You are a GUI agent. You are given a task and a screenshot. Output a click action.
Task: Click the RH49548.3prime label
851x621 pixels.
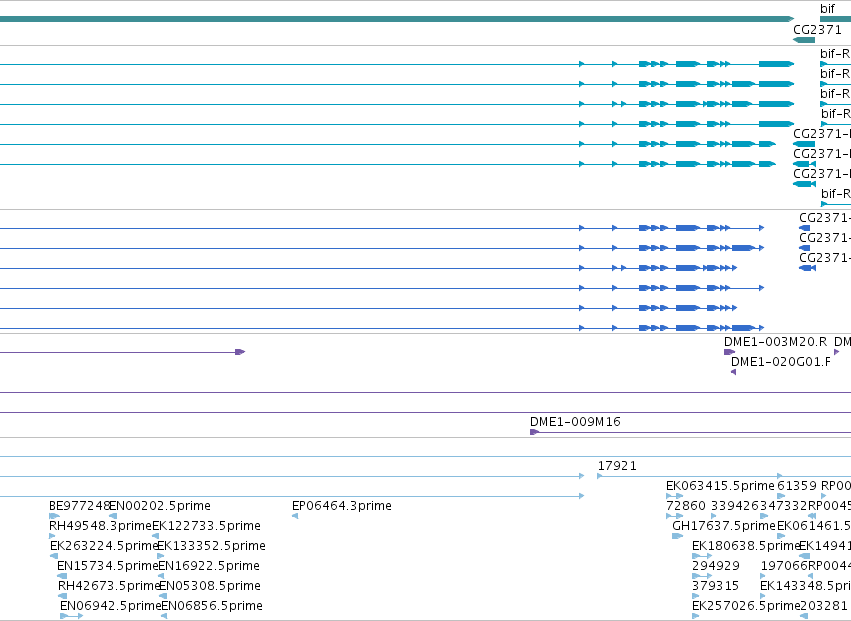(x=100, y=526)
